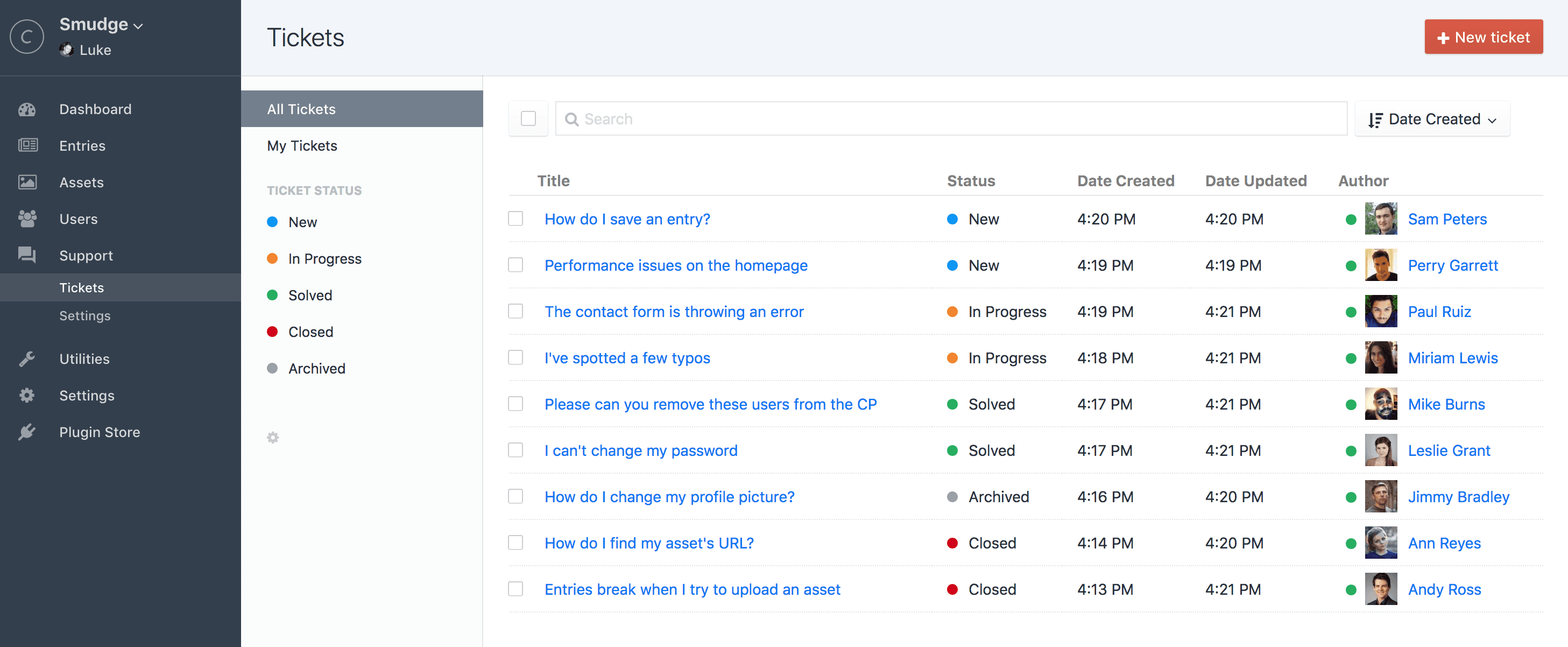Switch to My Tickets view

302,145
